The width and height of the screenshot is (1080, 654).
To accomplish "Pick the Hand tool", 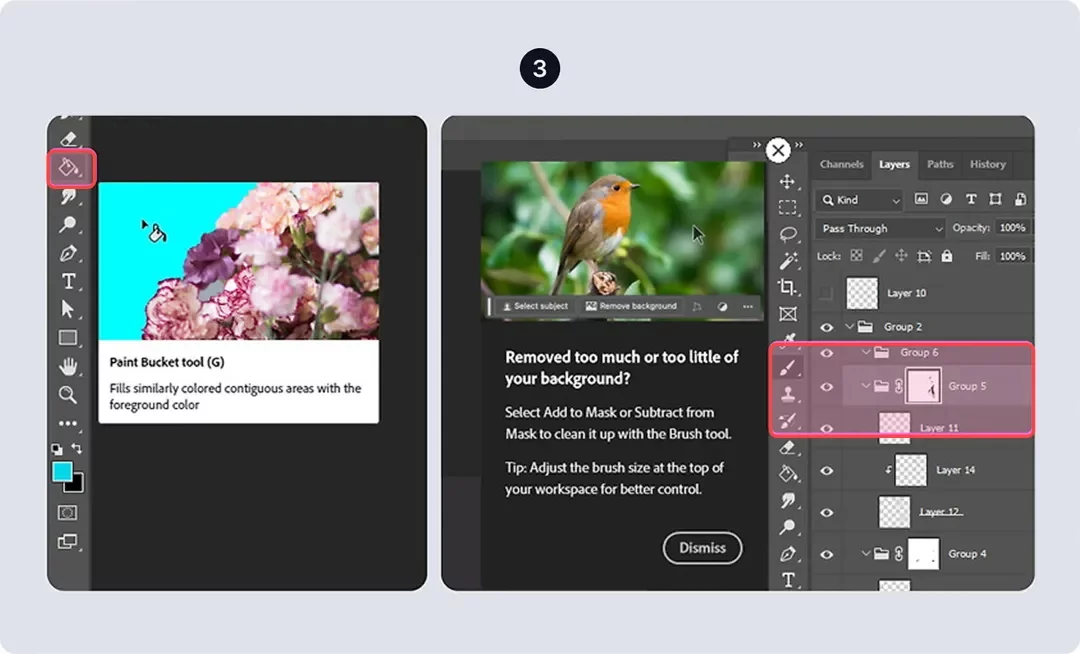I will point(68,366).
